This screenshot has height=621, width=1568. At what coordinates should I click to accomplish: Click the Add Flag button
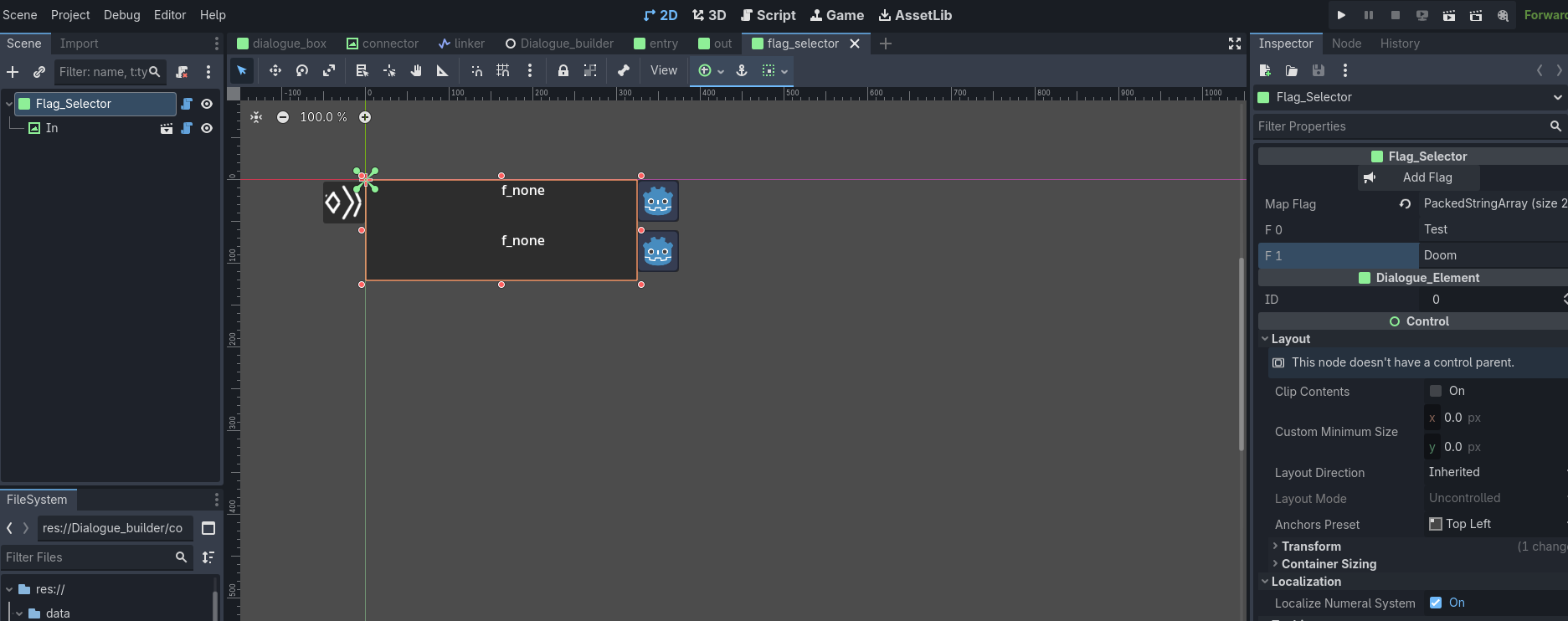[x=1419, y=177]
